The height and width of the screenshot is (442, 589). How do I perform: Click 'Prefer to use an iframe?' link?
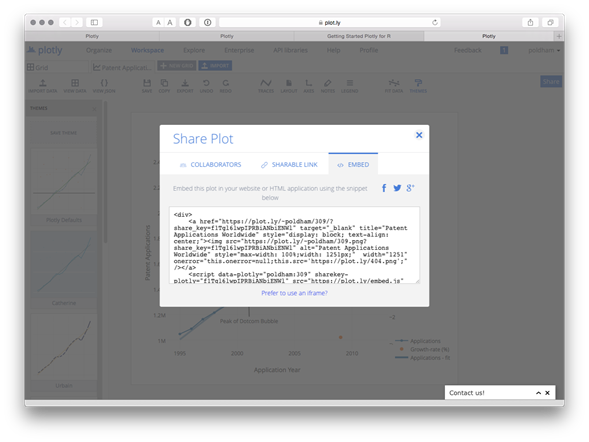tap(294, 293)
